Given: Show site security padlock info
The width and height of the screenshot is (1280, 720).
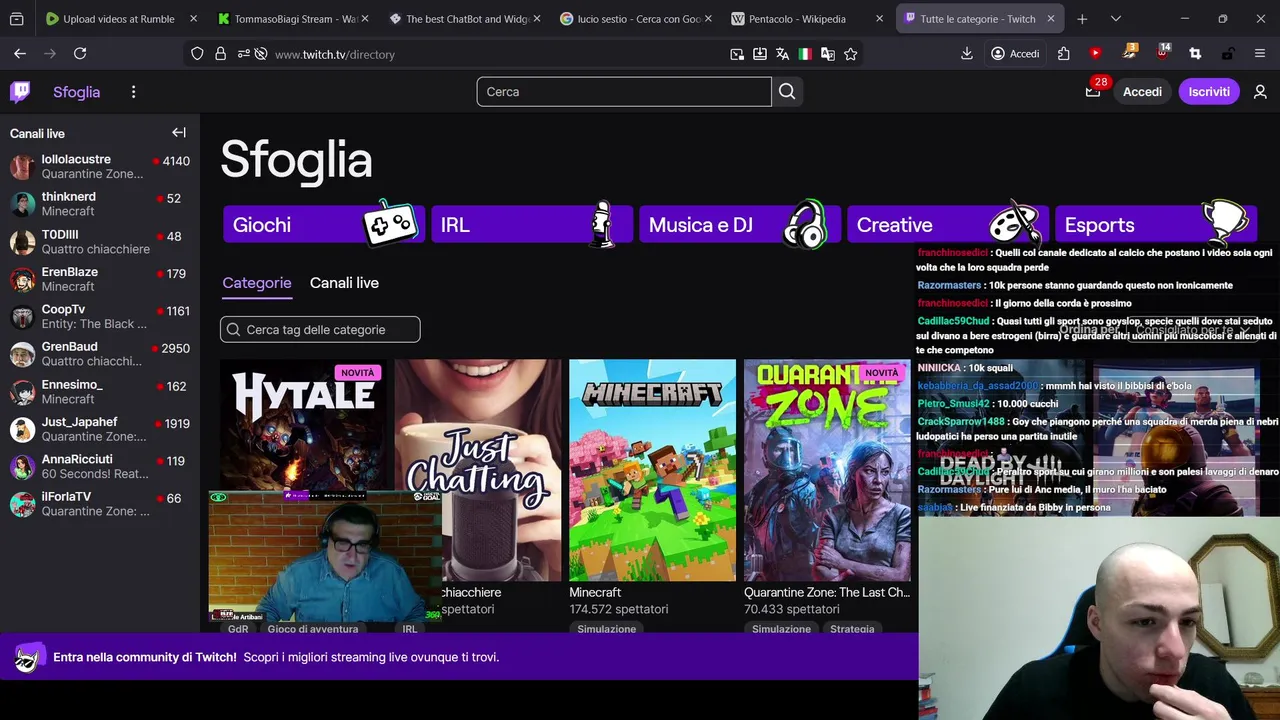Looking at the screenshot, I should coord(220,54).
